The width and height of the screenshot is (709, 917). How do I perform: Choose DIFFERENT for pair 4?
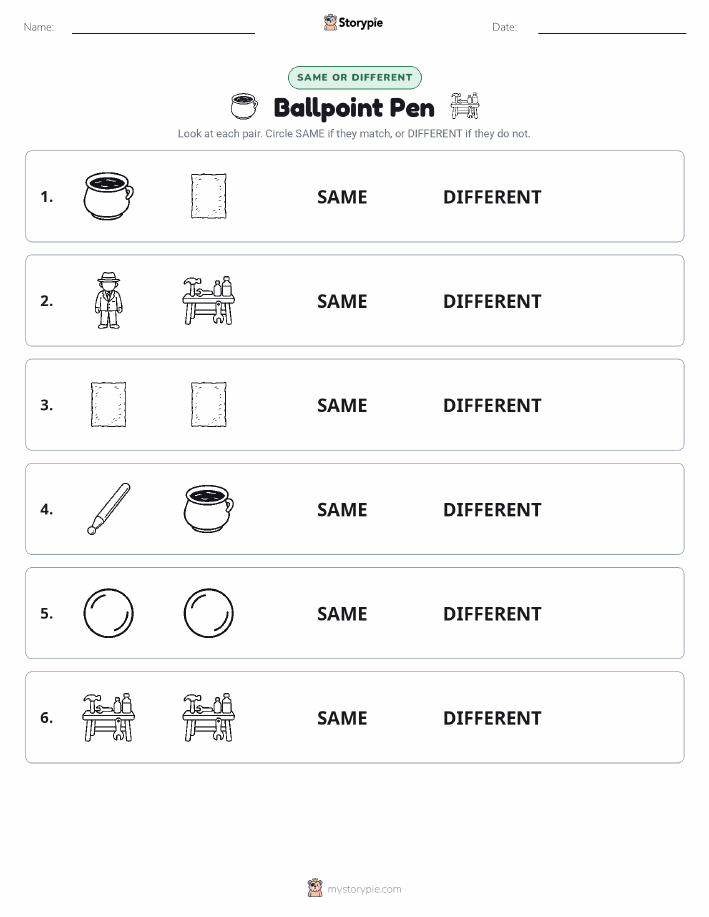point(492,509)
